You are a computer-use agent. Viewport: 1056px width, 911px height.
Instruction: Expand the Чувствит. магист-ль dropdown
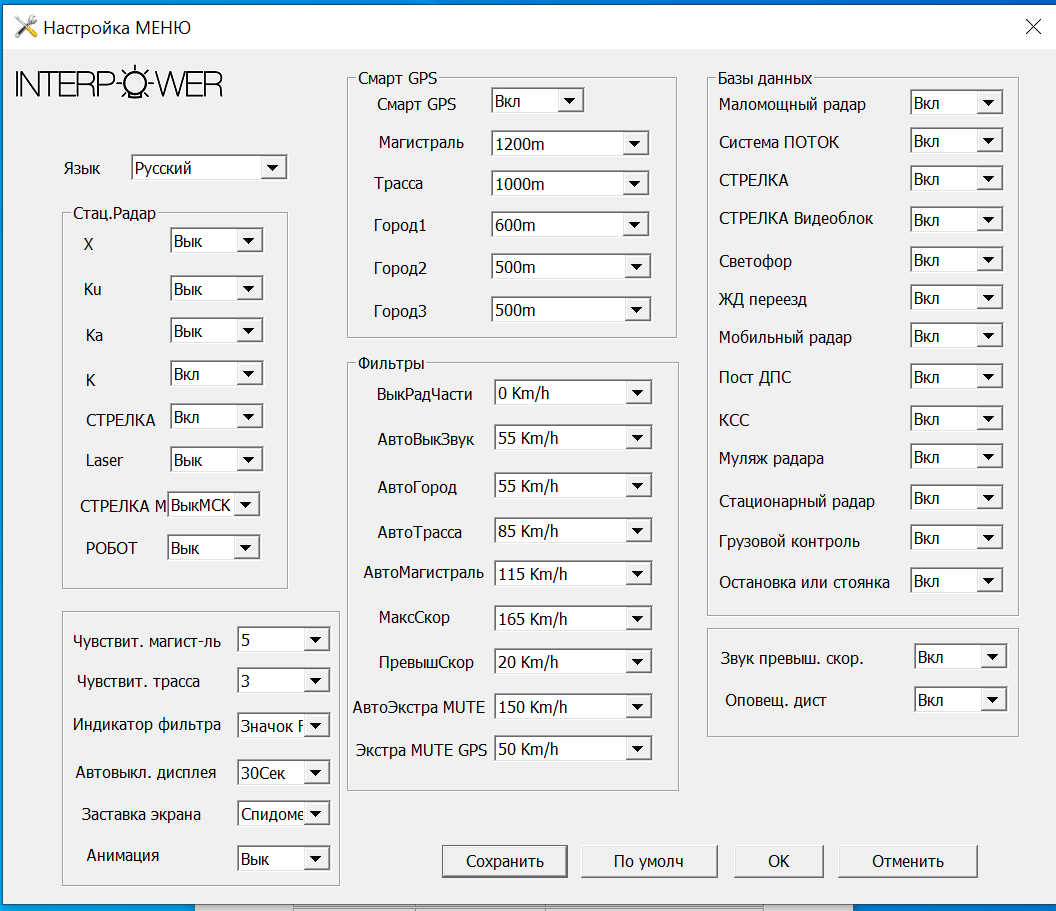coord(316,640)
